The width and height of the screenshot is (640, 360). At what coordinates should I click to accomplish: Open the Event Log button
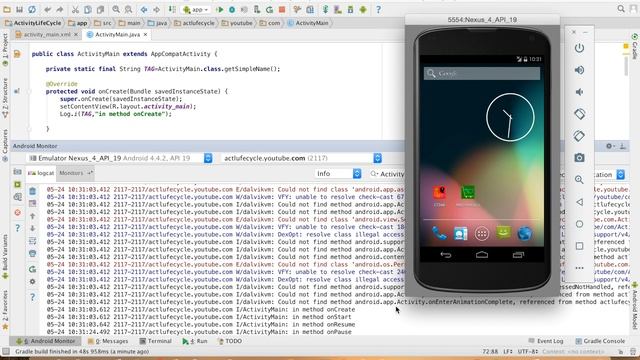tap(546, 341)
